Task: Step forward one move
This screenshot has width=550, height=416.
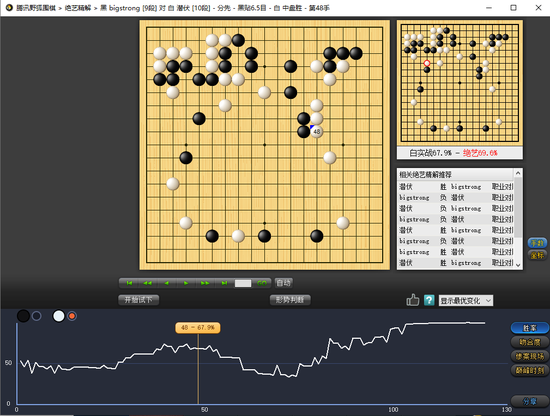Action: [186, 283]
